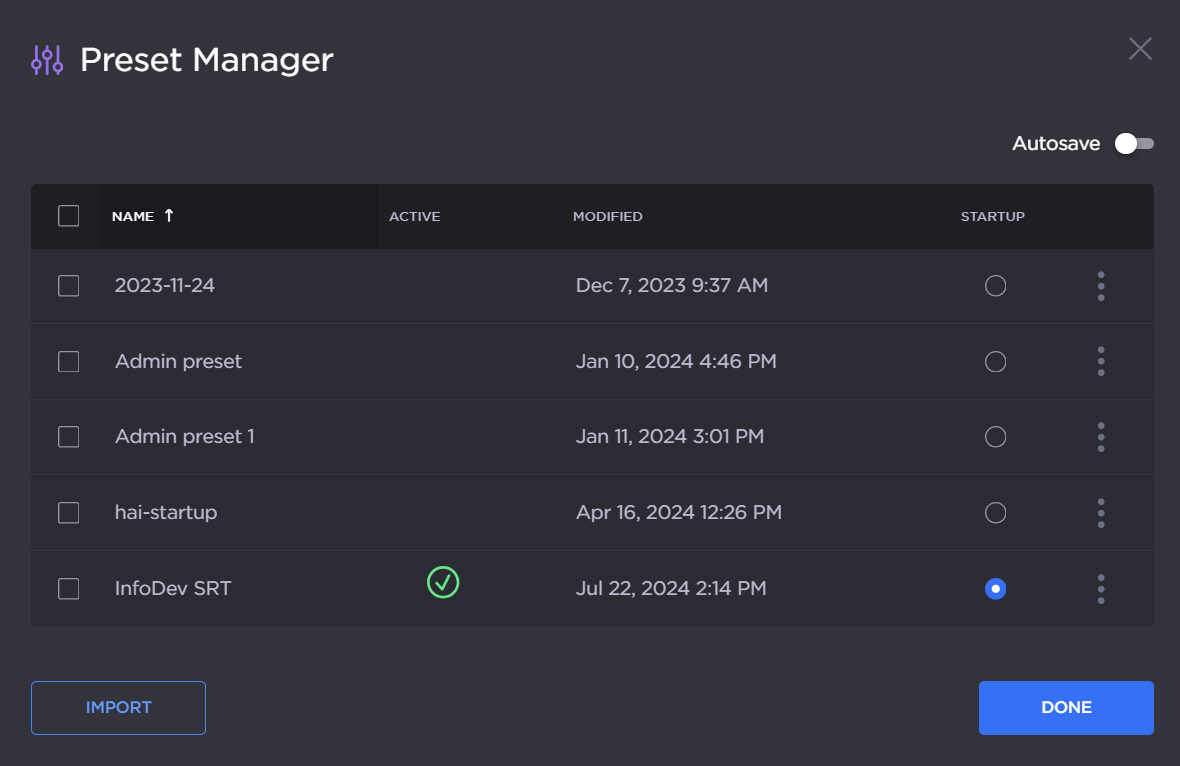Open more actions for InfoDev SRT

coord(1100,589)
